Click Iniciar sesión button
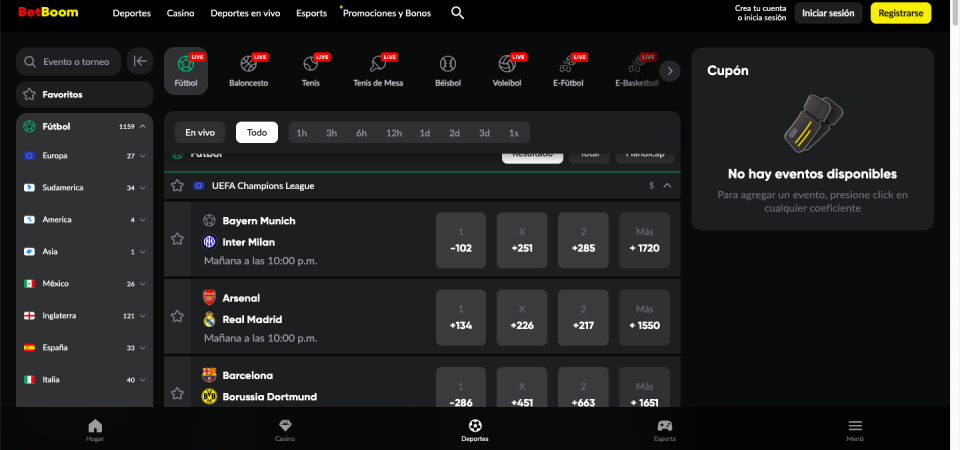960x450 pixels. pos(828,13)
